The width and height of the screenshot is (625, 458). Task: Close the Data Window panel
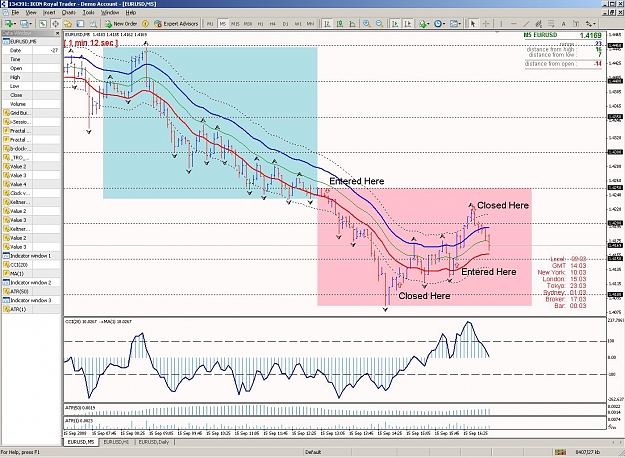coord(57,33)
